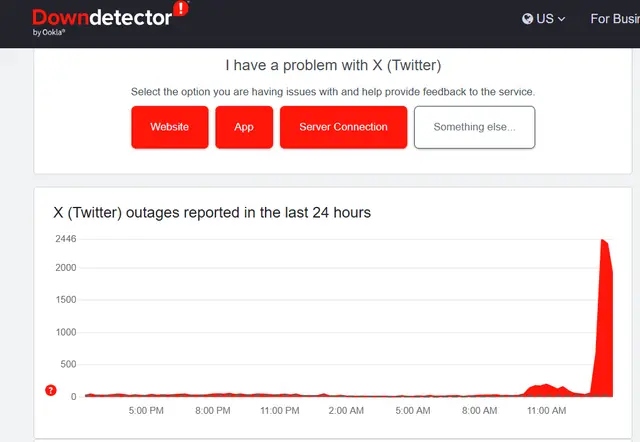The height and width of the screenshot is (442, 640).
Task: Click the tall outage spike peak on the chart
Action: pyautogui.click(x=604, y=241)
